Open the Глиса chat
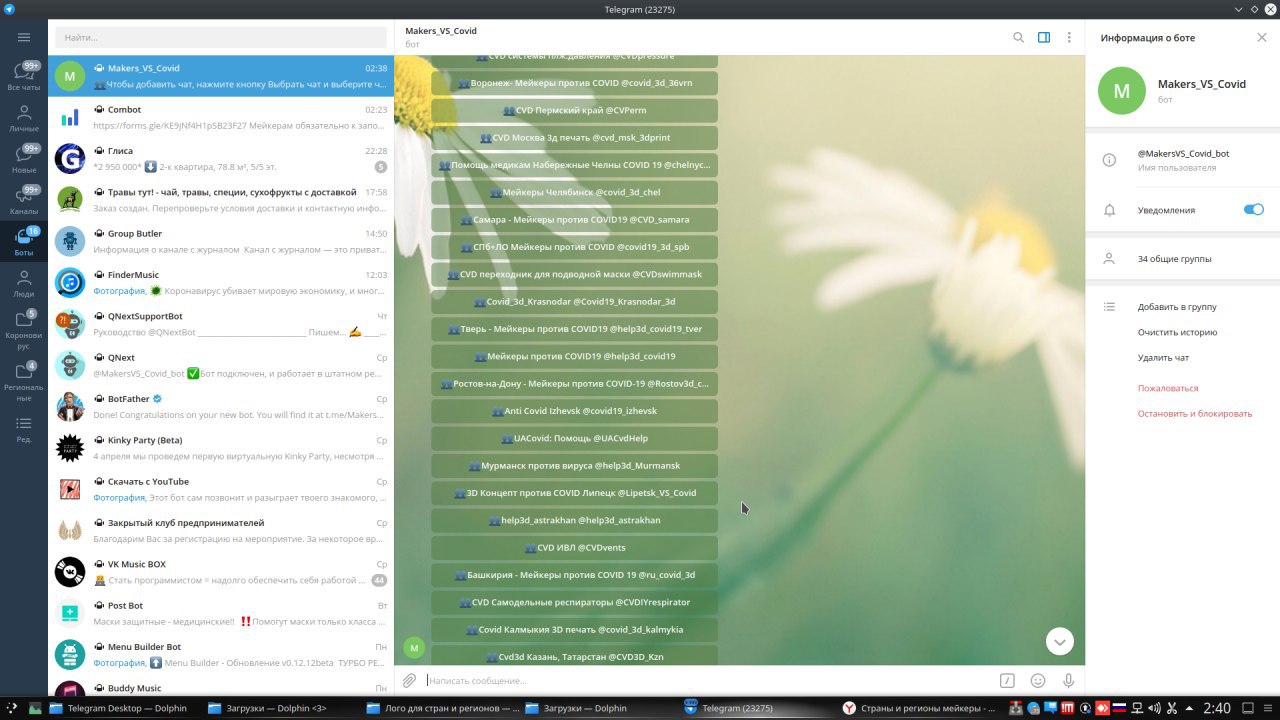1280x720 pixels. click(221, 158)
